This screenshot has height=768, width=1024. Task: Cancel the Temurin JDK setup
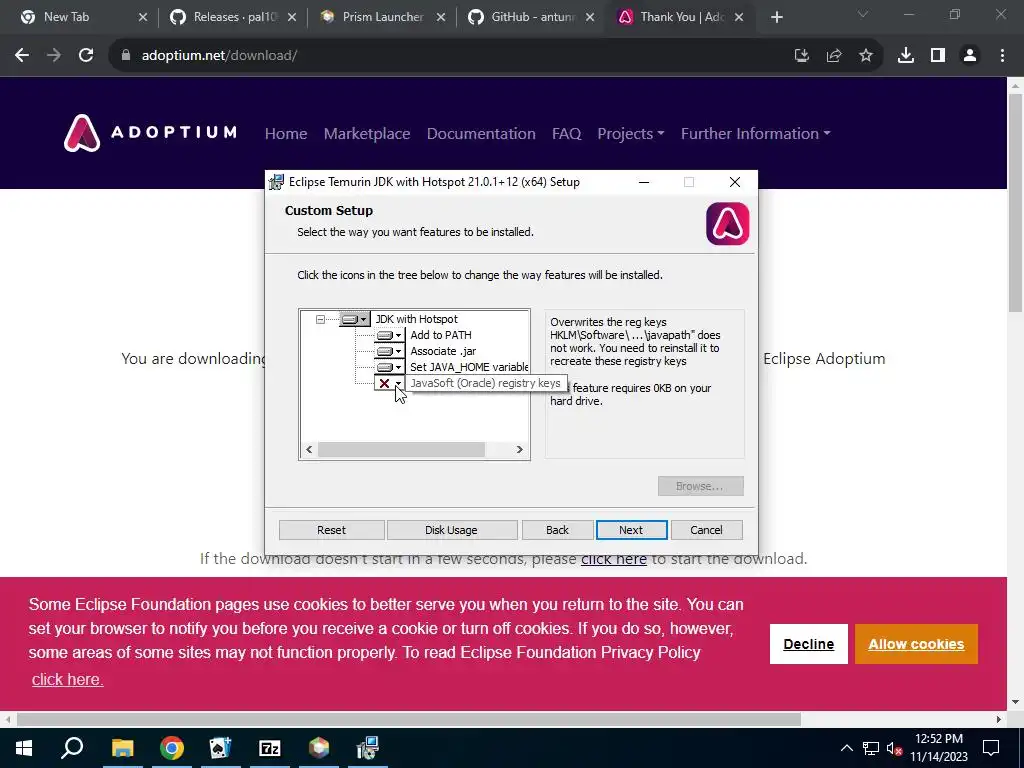706,530
